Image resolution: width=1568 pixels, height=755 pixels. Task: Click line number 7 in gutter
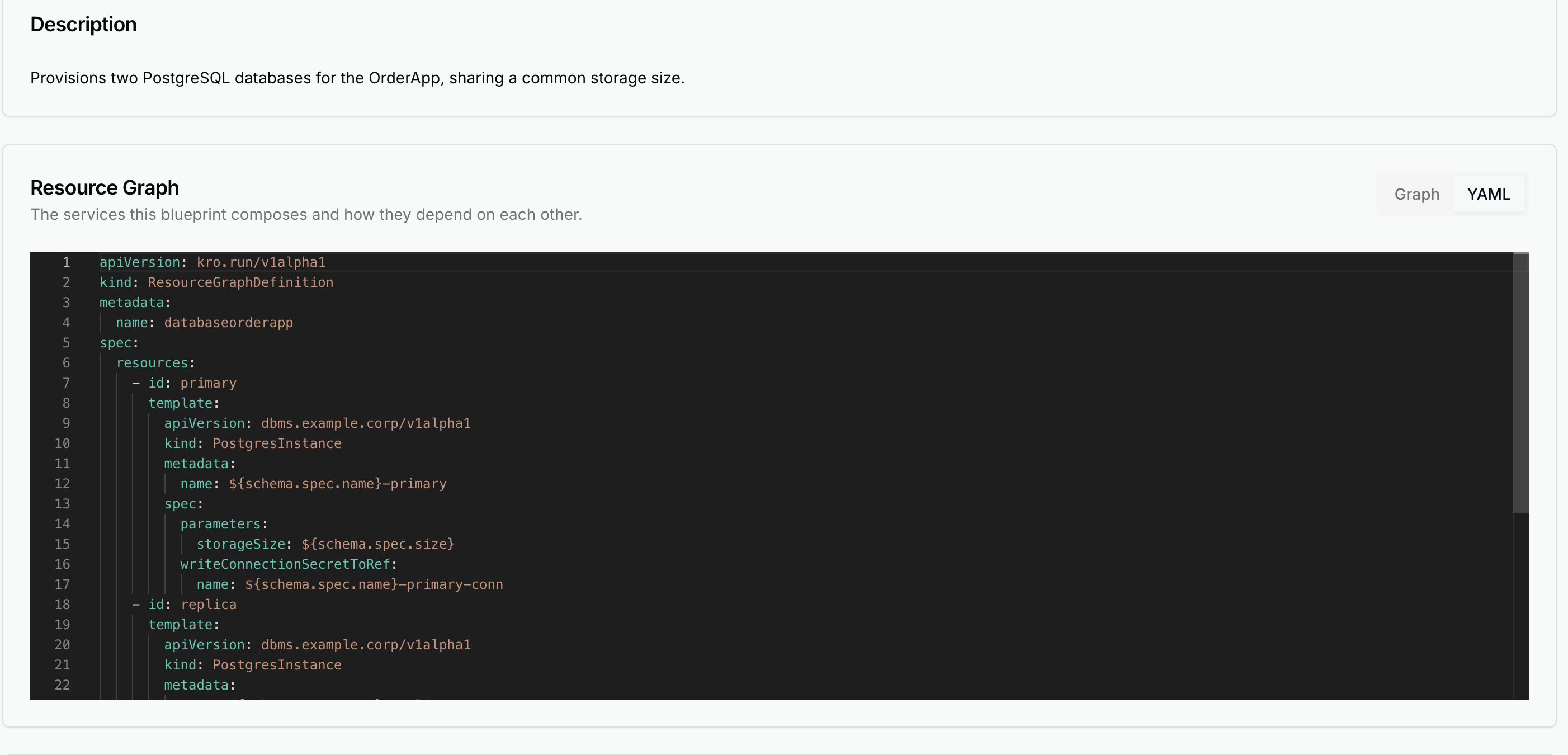point(66,383)
